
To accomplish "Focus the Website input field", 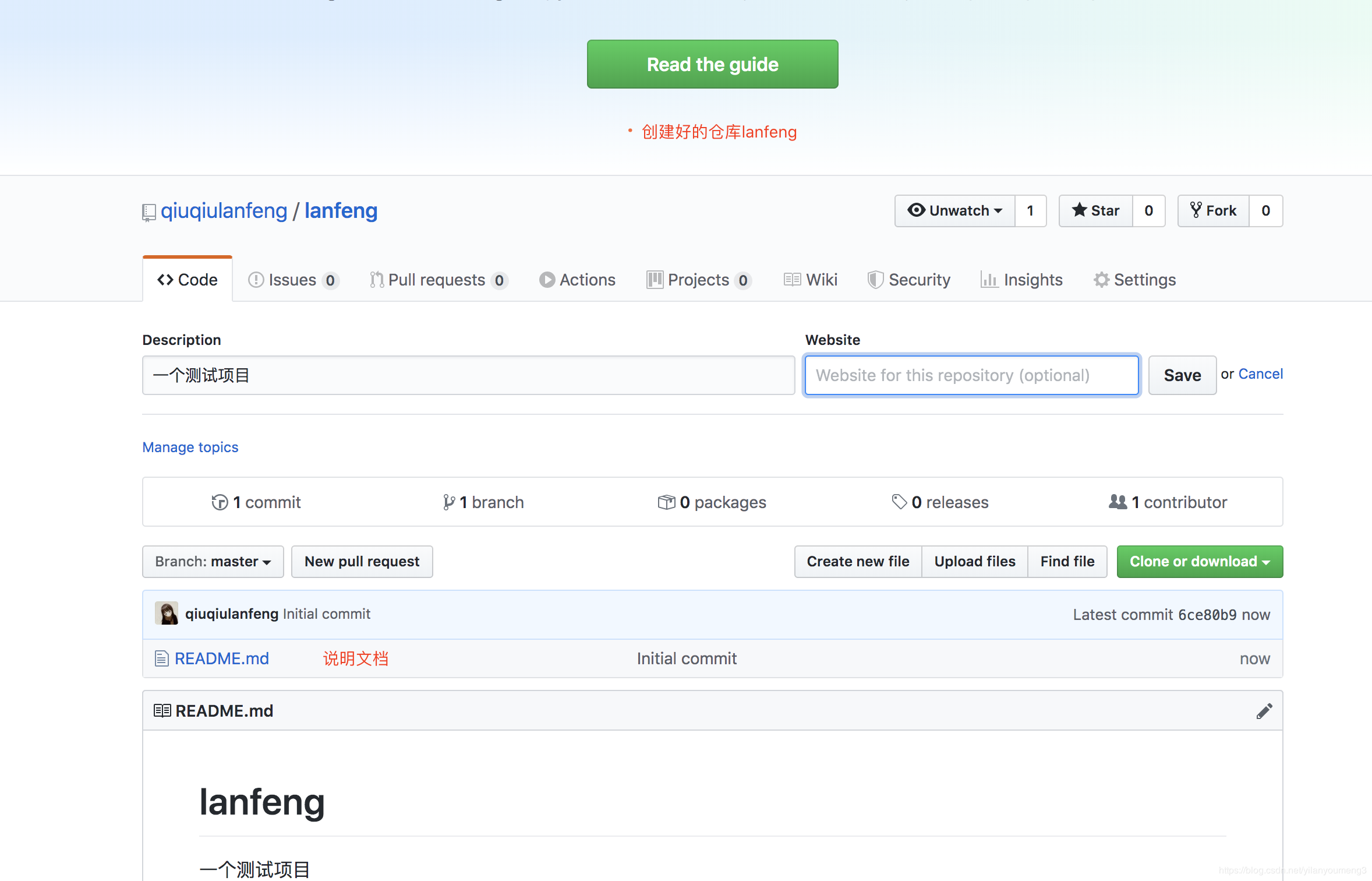I will click(x=971, y=375).
